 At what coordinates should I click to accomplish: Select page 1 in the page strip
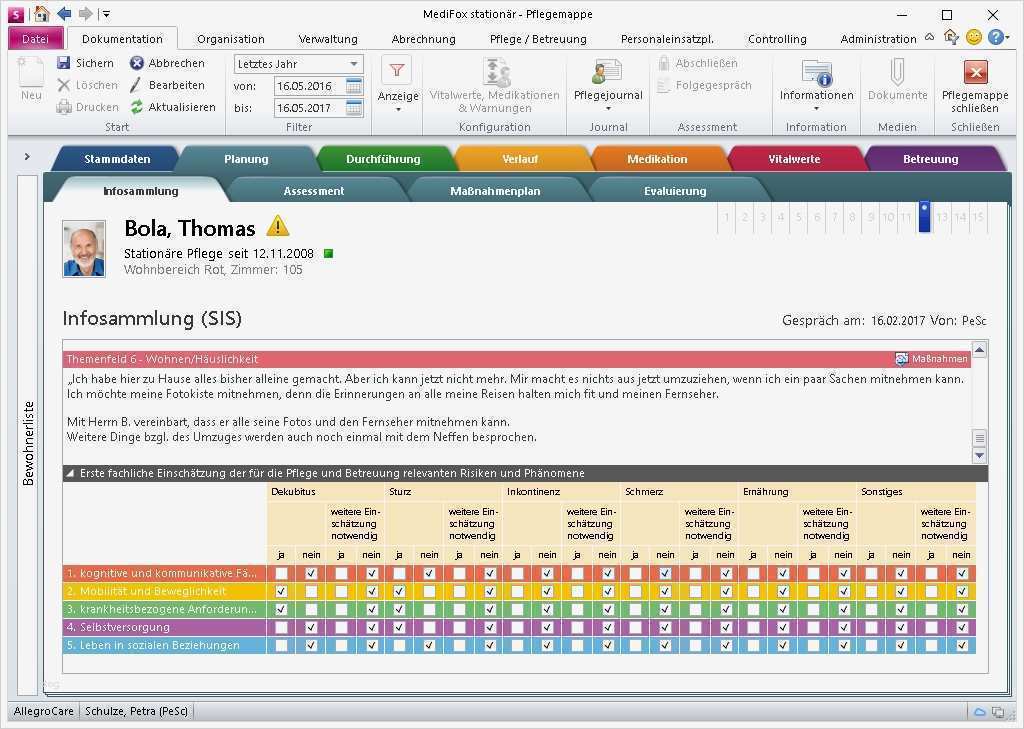coord(726,217)
